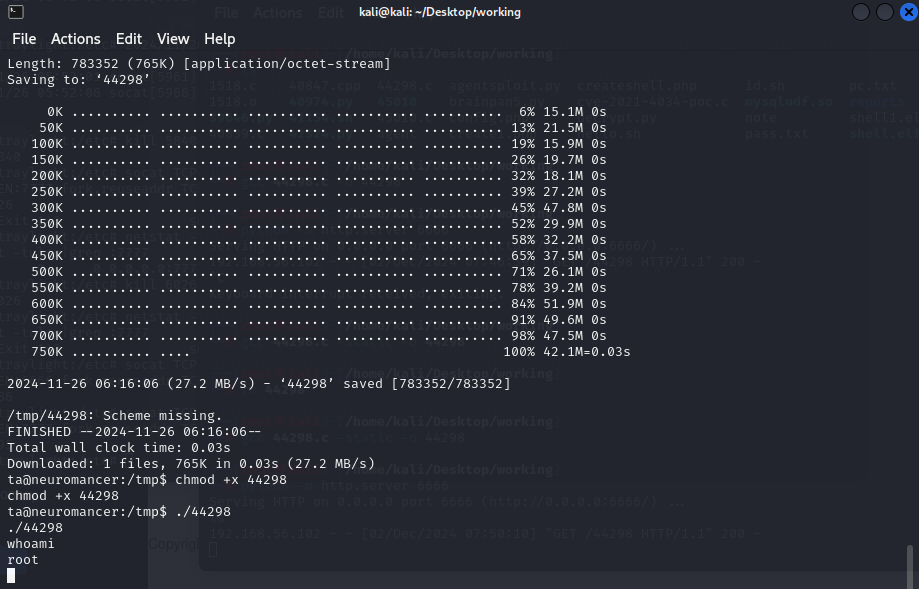Close the terminal window with blue X
The image size is (919, 589).
click(908, 12)
